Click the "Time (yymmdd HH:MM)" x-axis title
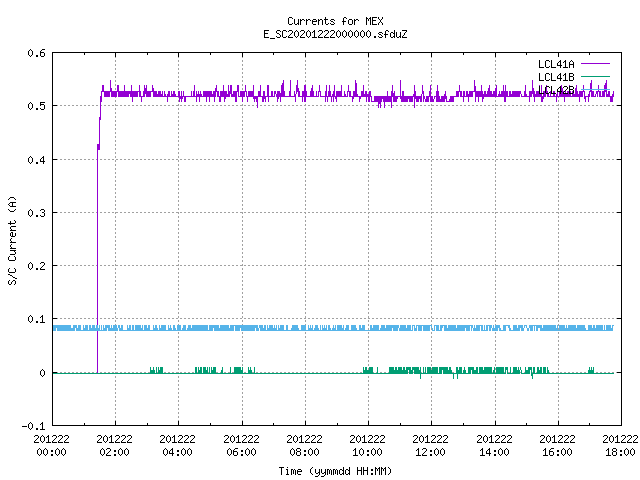Screen dimensions: 640x480 (335, 471)
